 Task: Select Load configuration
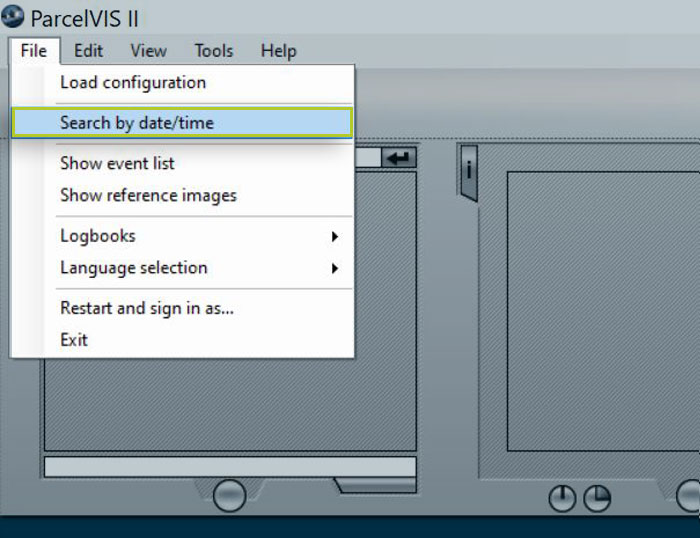tap(182, 83)
